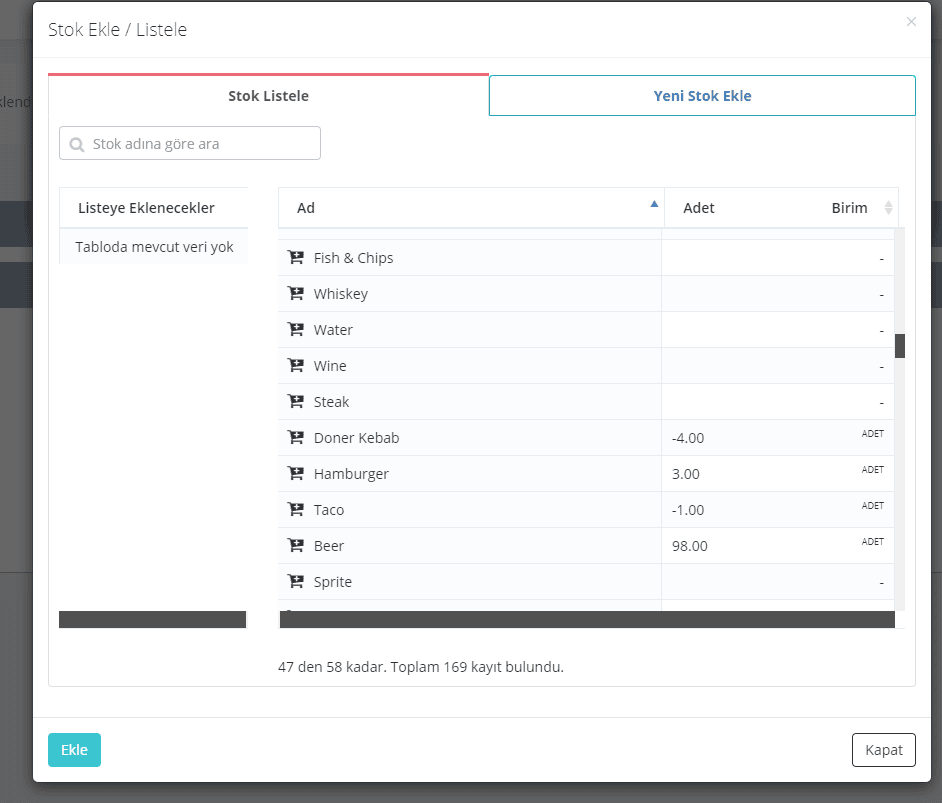The image size is (942, 803).
Task: Click the cart icon beside Steak
Action: click(x=296, y=402)
